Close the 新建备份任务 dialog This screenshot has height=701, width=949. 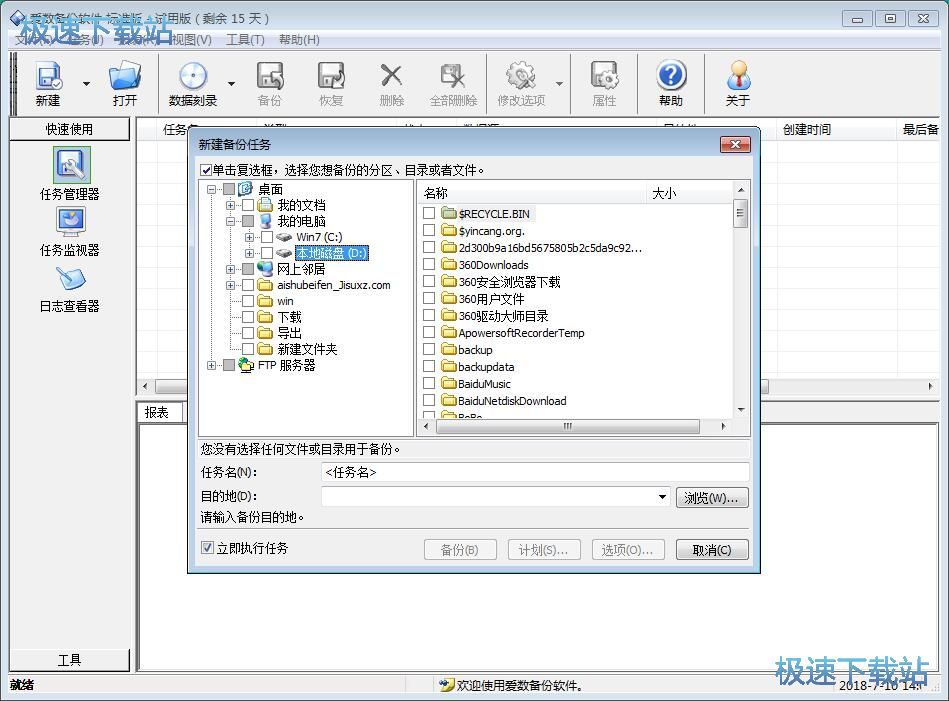click(x=735, y=144)
